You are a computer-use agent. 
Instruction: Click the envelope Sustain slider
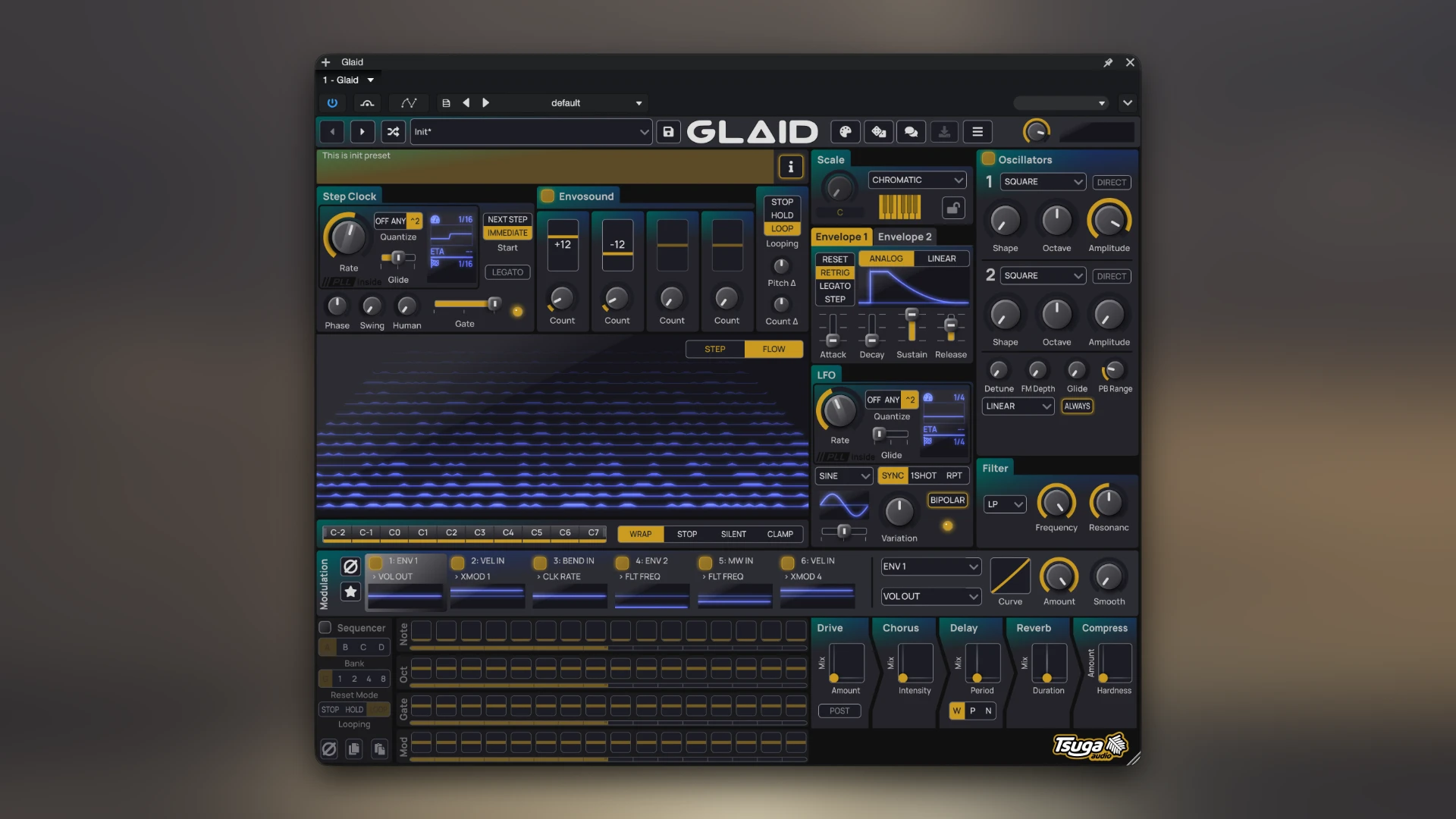pyautogui.click(x=912, y=328)
